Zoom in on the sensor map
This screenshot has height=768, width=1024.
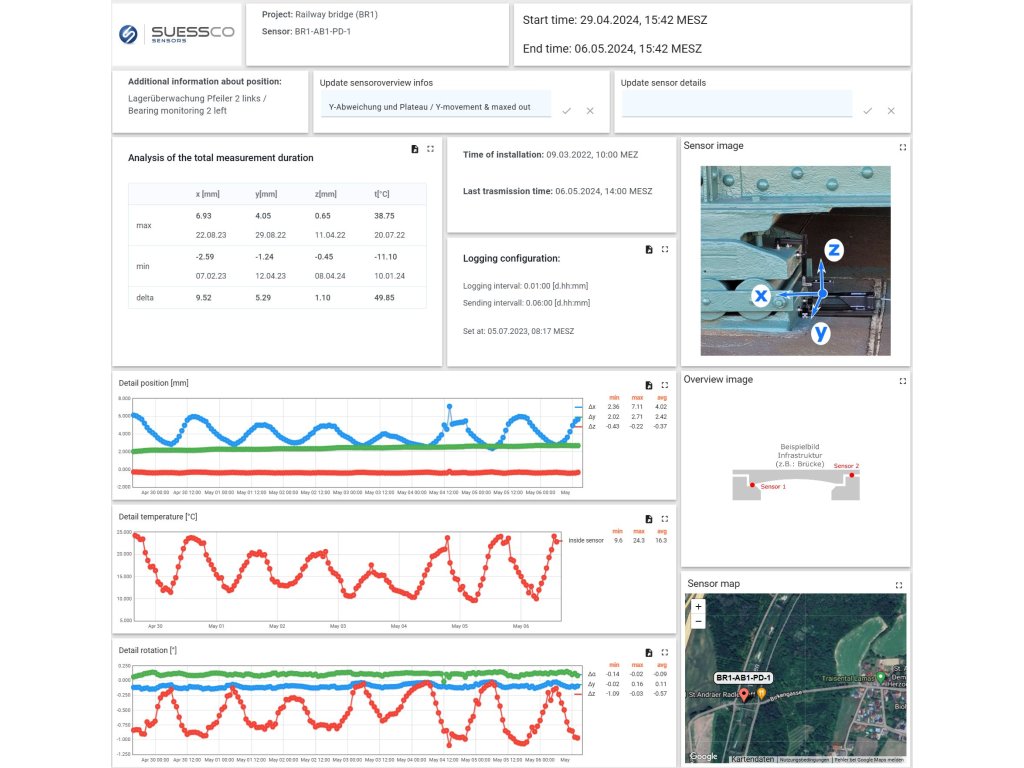pos(698,606)
